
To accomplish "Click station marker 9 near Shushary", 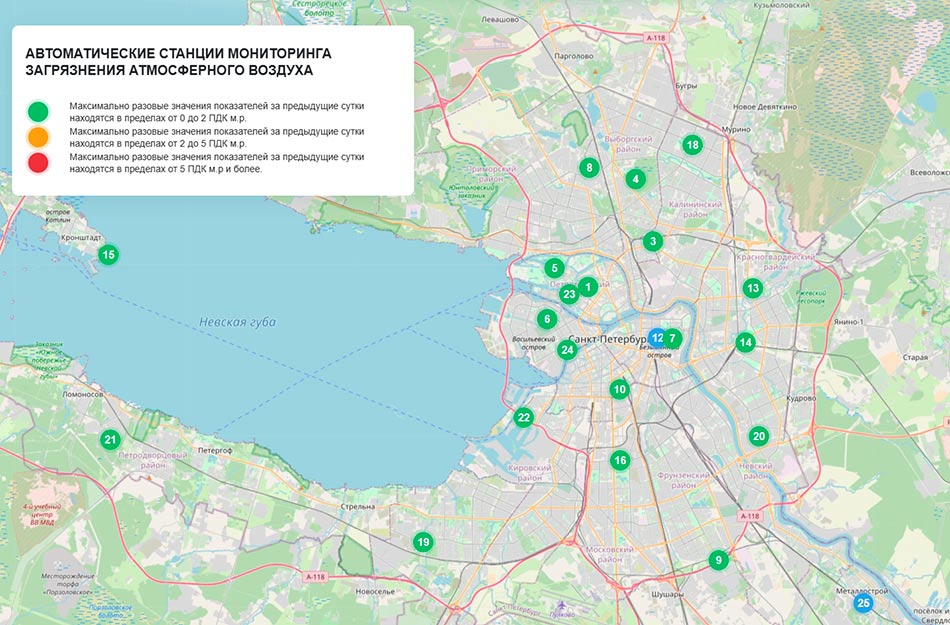I will coord(717,560).
